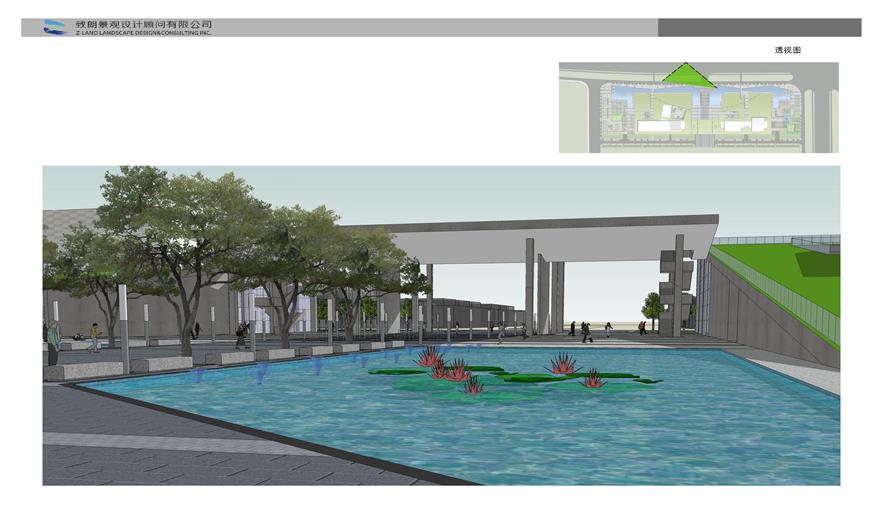
Task: Click the turquoise pond water surface
Action: click(x=600, y=420)
